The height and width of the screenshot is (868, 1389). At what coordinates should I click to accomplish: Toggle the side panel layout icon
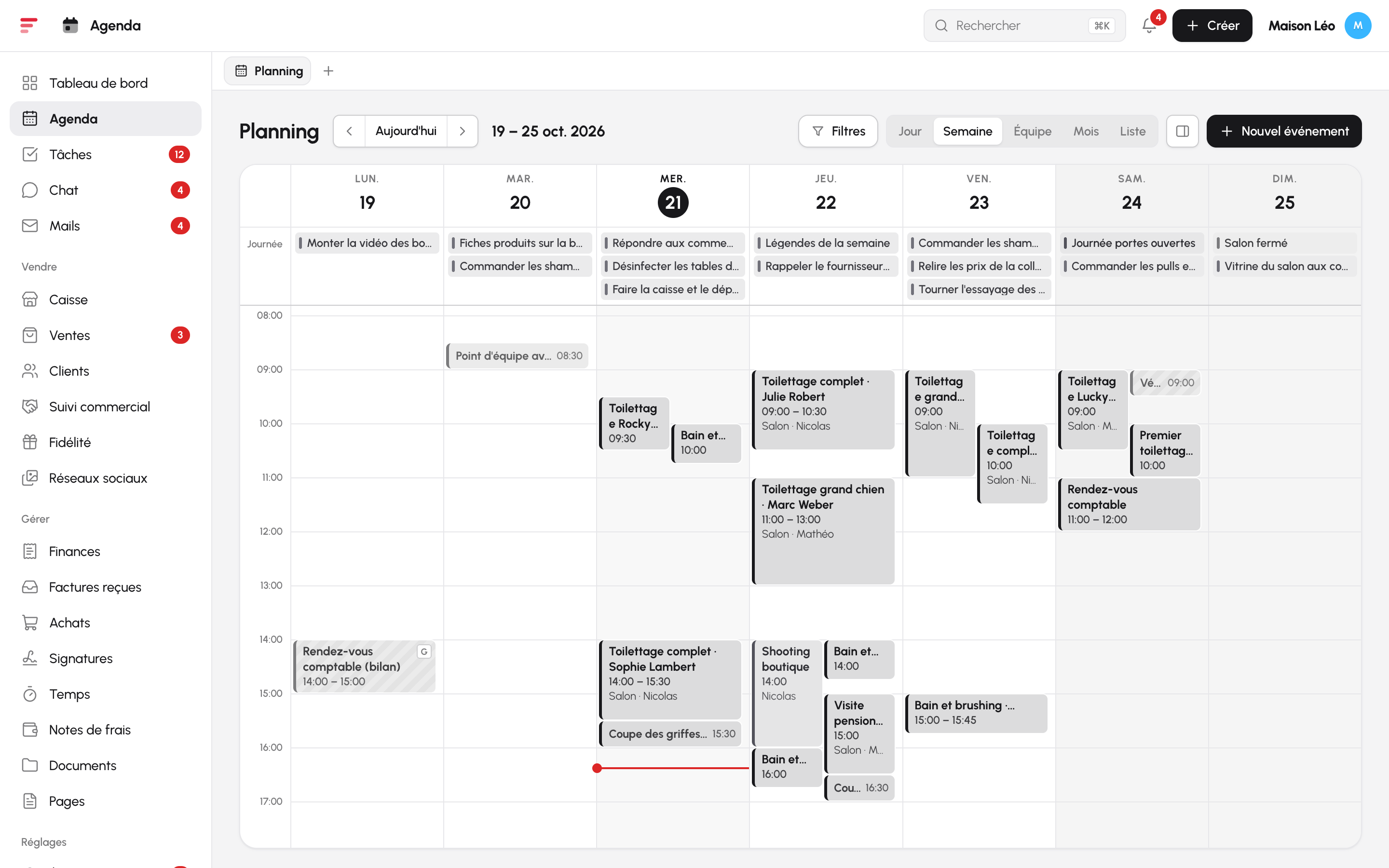coord(1183,131)
